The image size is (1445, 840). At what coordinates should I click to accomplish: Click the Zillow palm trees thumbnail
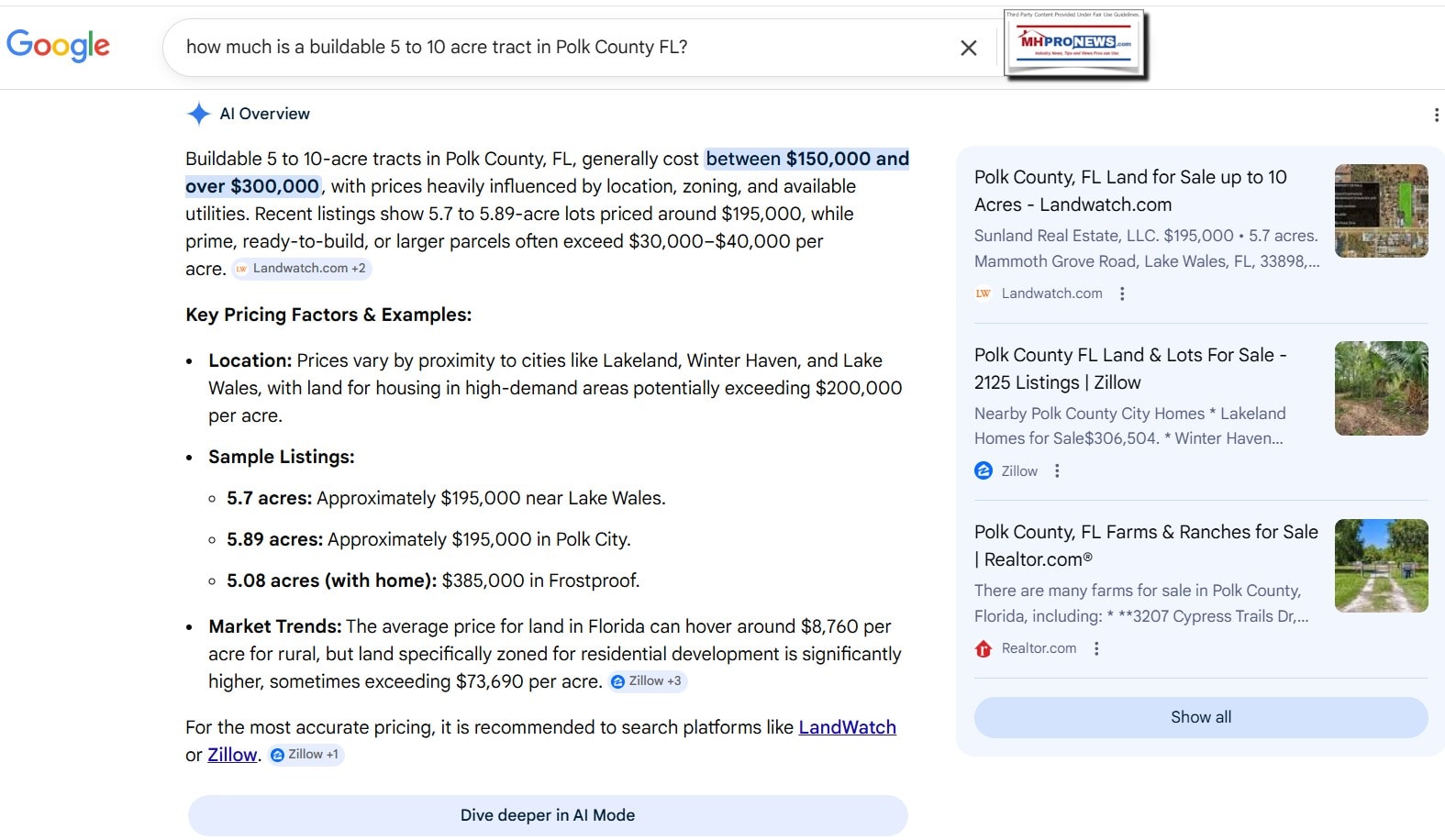(1381, 388)
